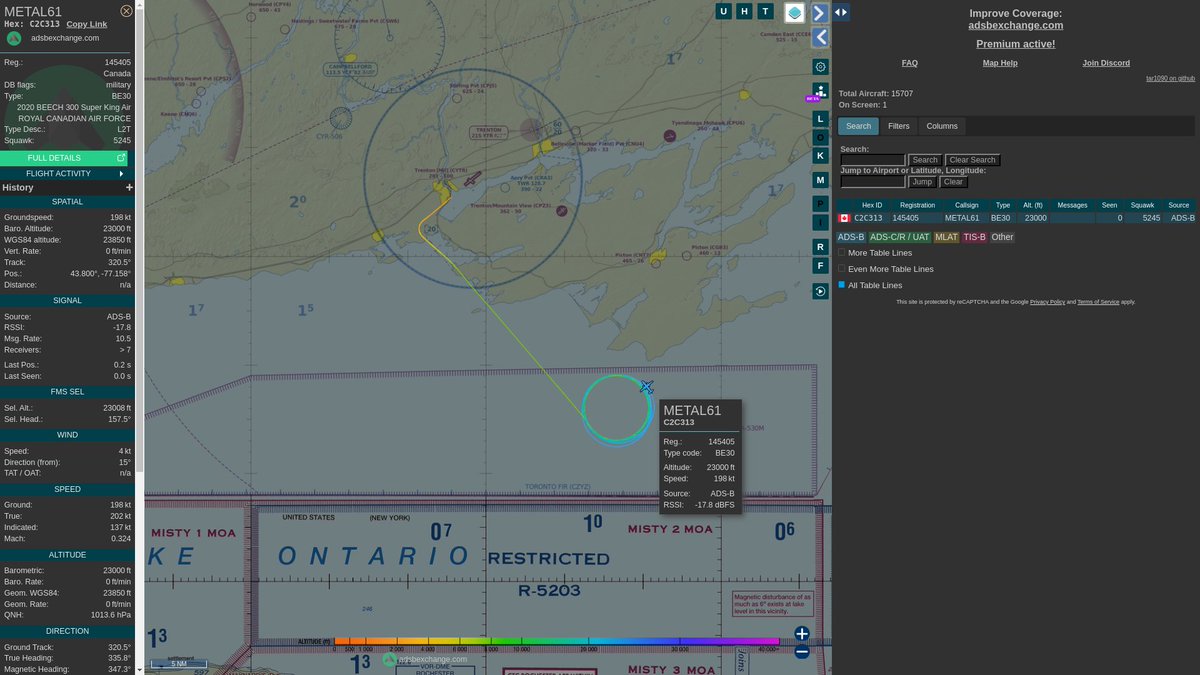1200x675 pixels.
Task: Sort table by Registration column
Action: coord(917,205)
